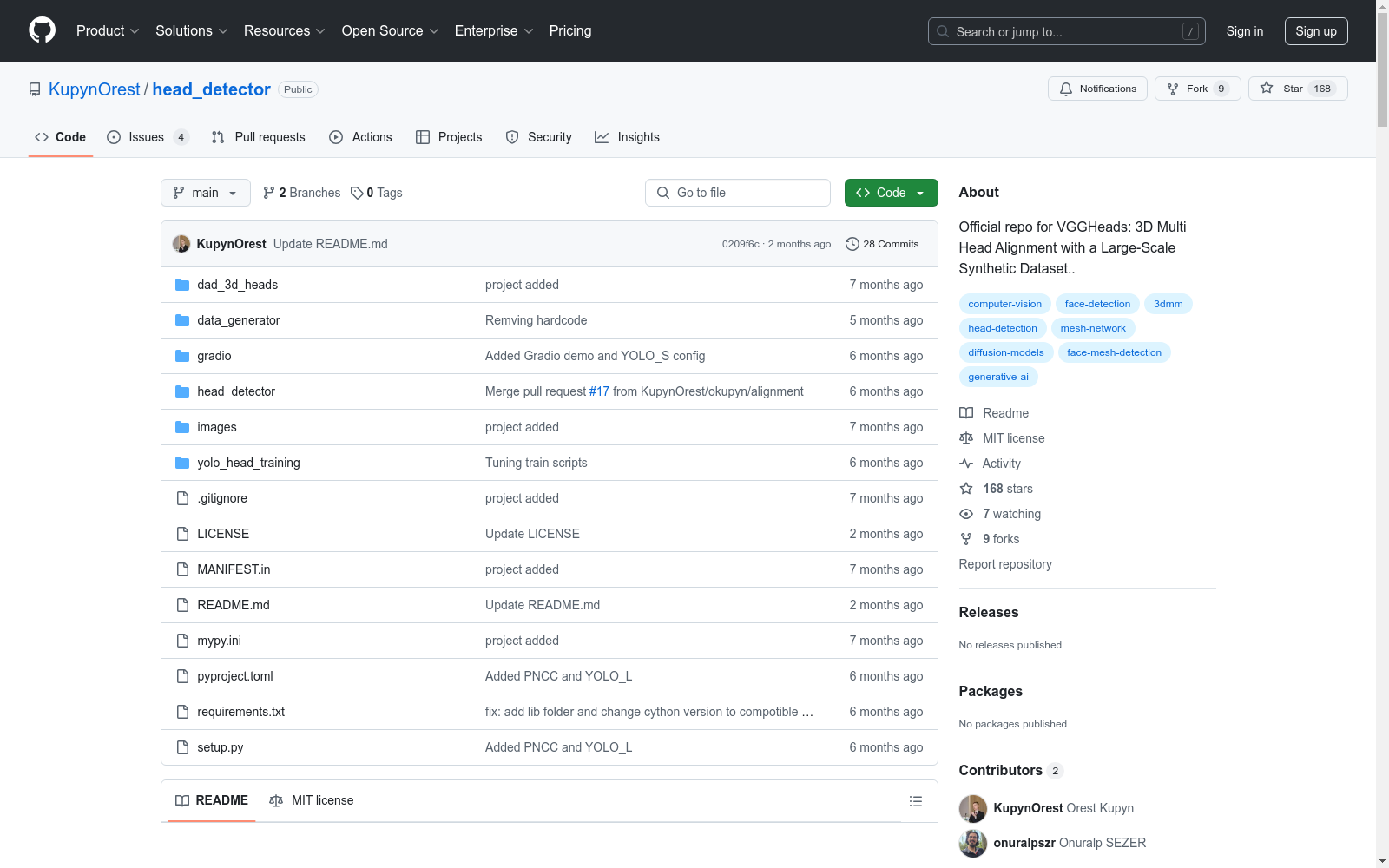Click the tag icon beside 0 Tags

(x=357, y=193)
